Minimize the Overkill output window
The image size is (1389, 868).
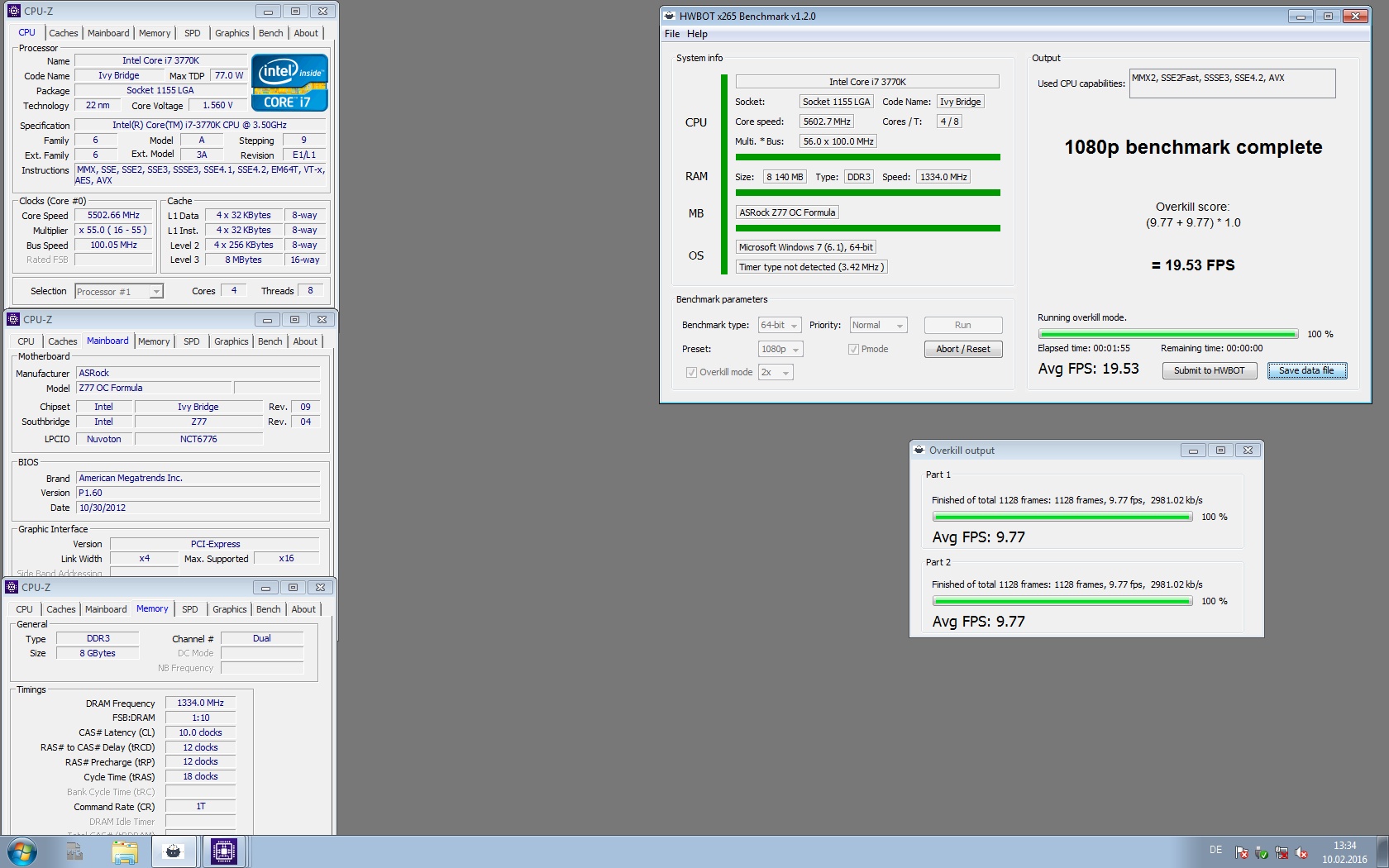pyautogui.click(x=1192, y=451)
